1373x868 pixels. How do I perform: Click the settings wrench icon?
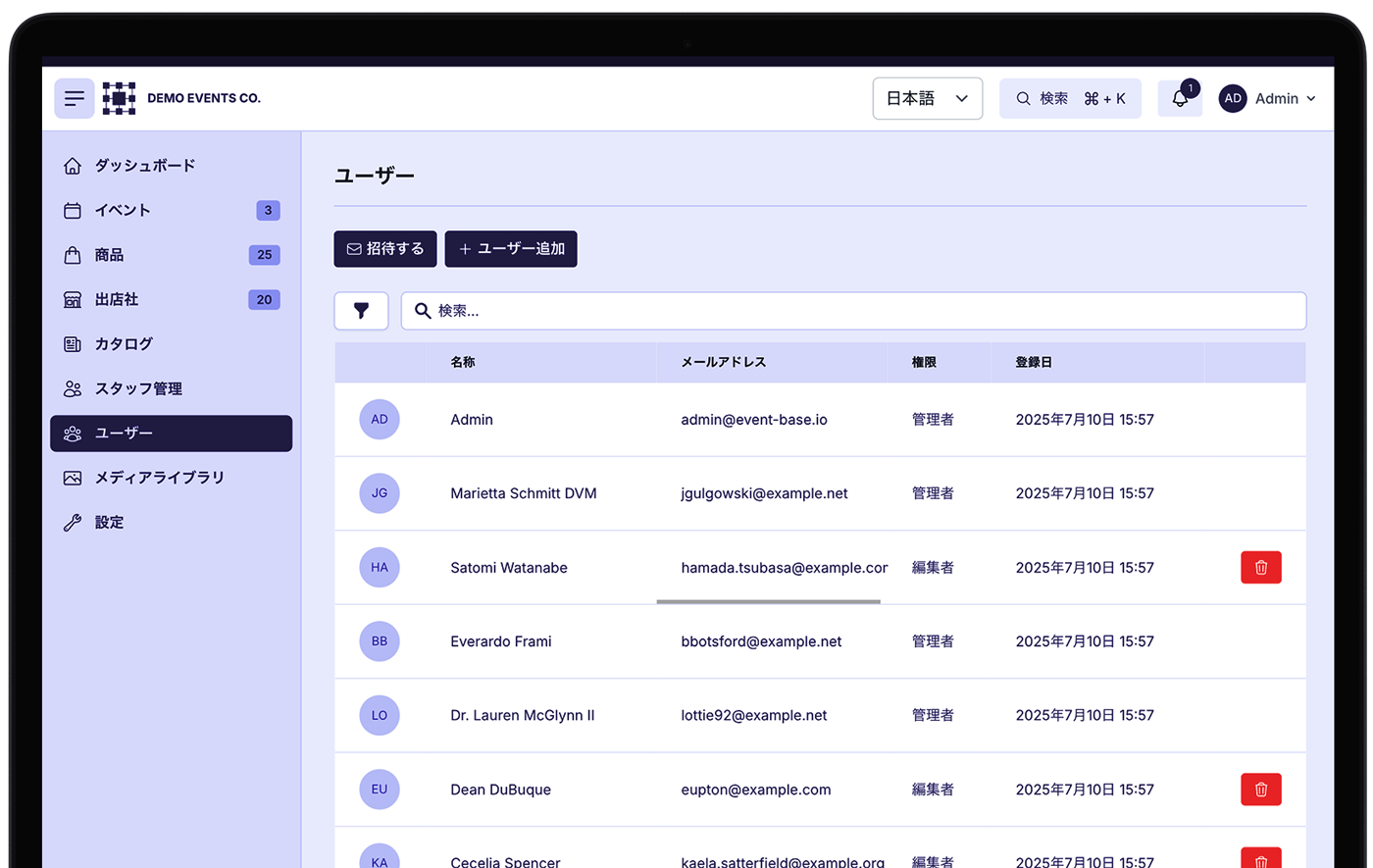point(73,523)
